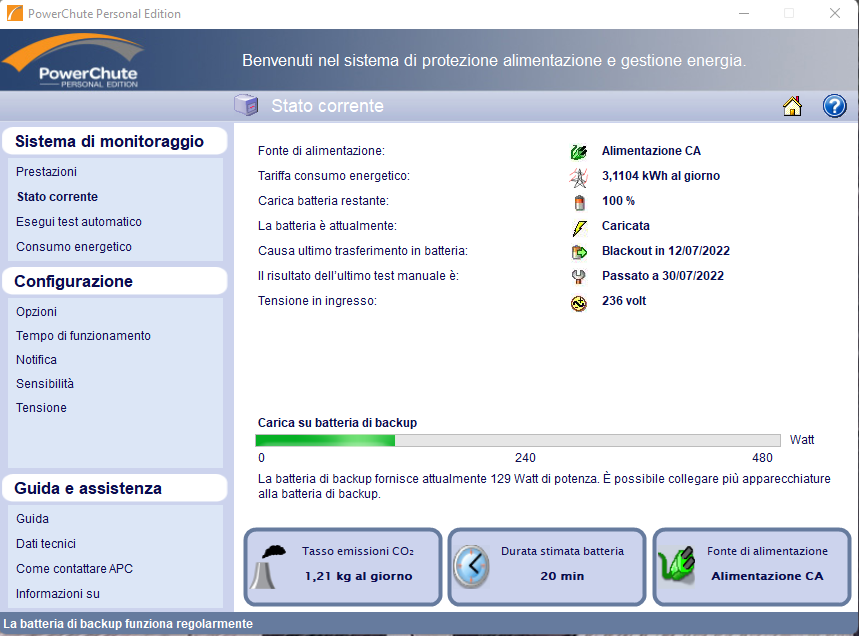Click the Tasso emissioni CO₂ card

[x=343, y=567]
